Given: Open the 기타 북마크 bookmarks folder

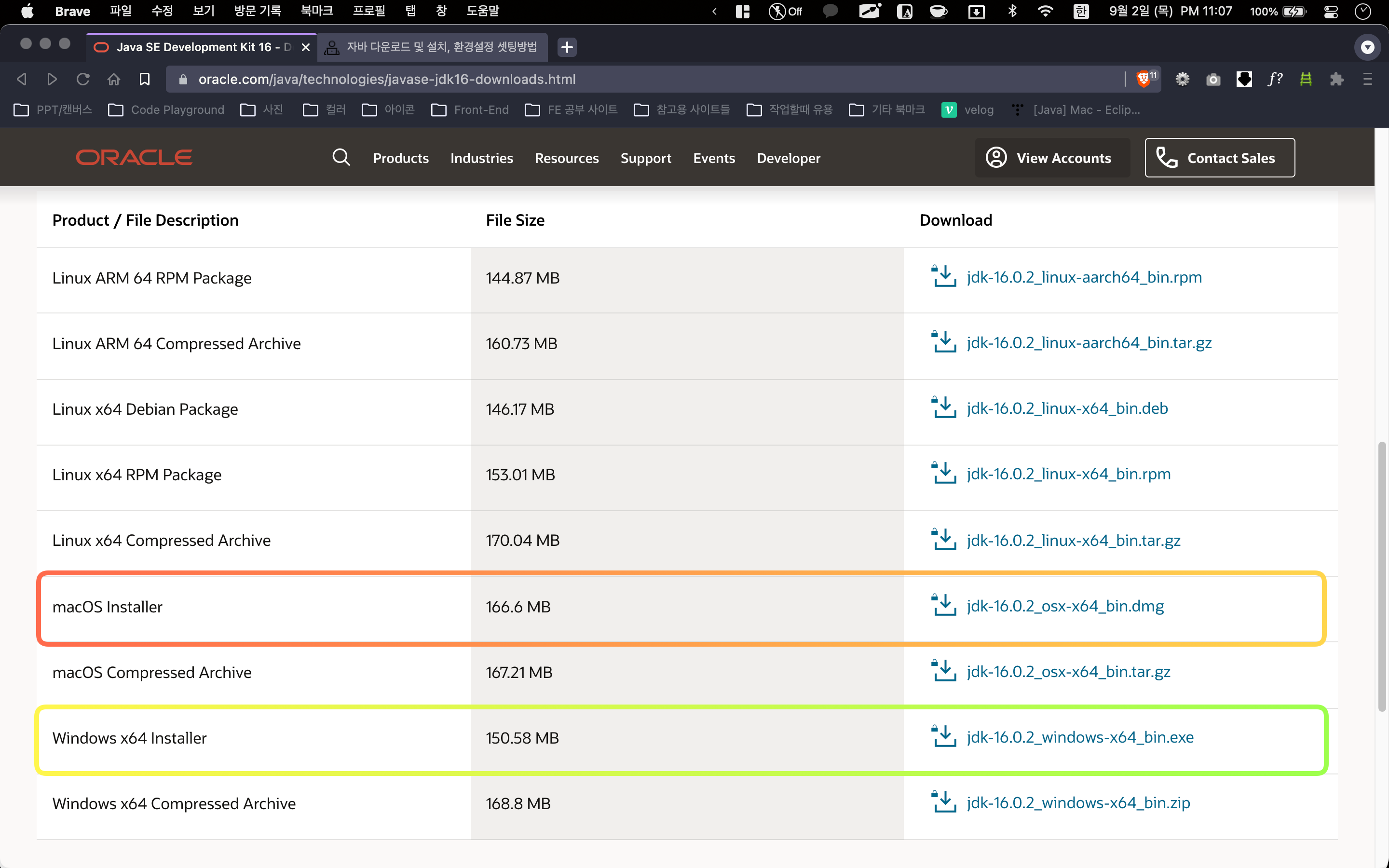Looking at the screenshot, I should 887,109.
